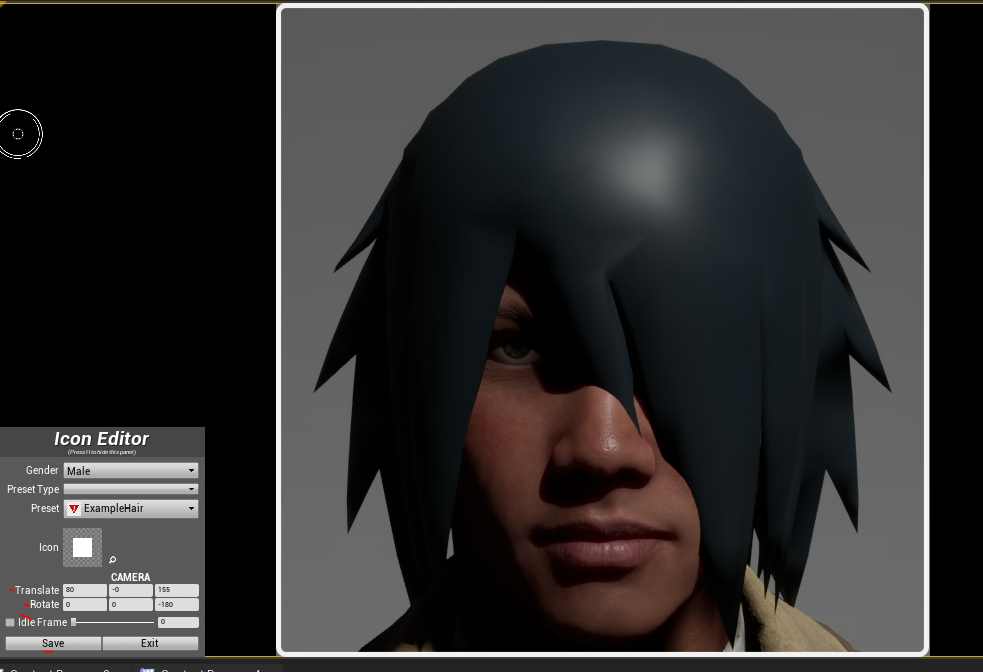Click the middle Rotate field
This screenshot has height=672, width=983.
coord(130,604)
